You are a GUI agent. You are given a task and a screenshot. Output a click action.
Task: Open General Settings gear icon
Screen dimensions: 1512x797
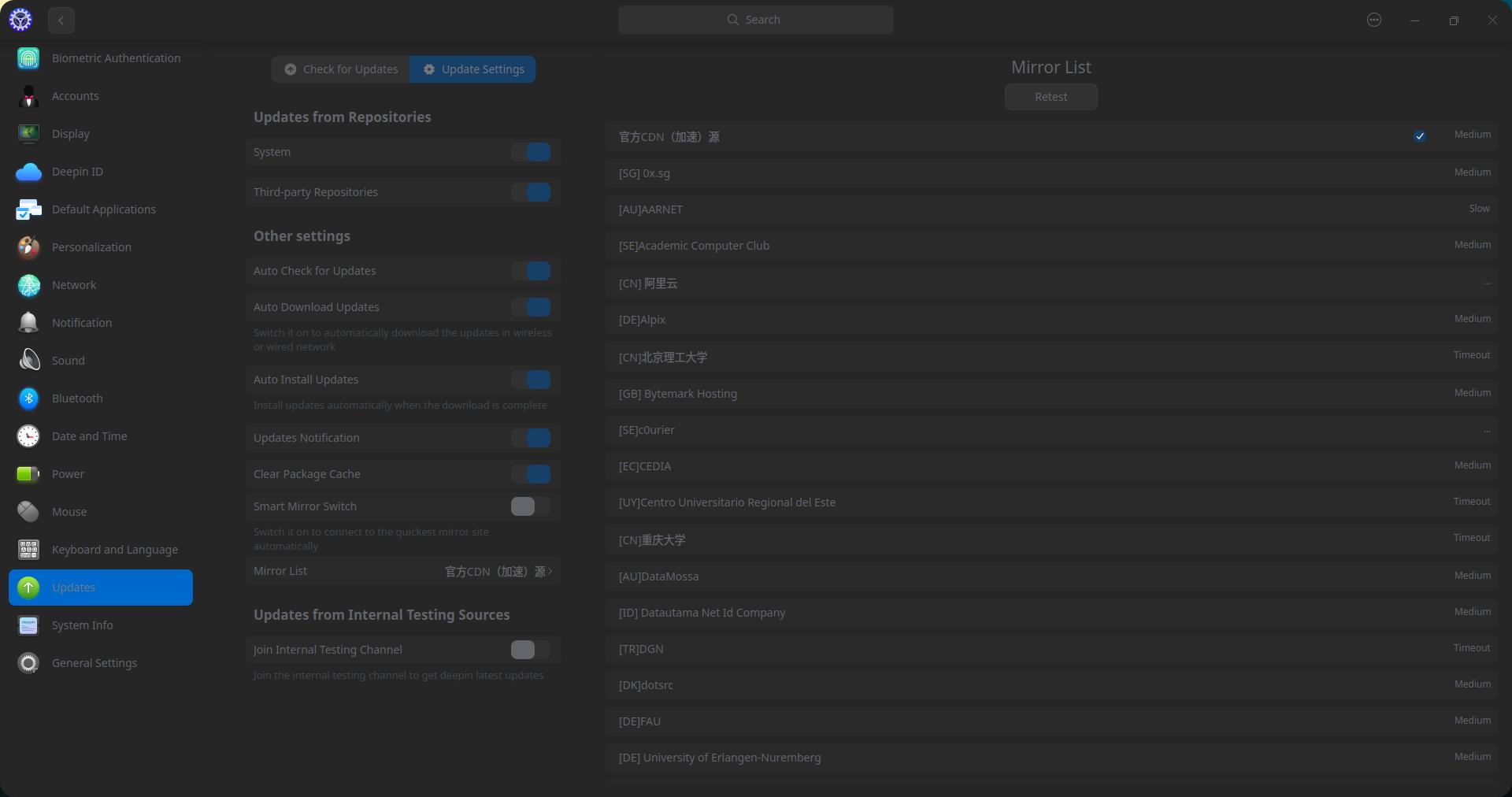[x=28, y=663]
